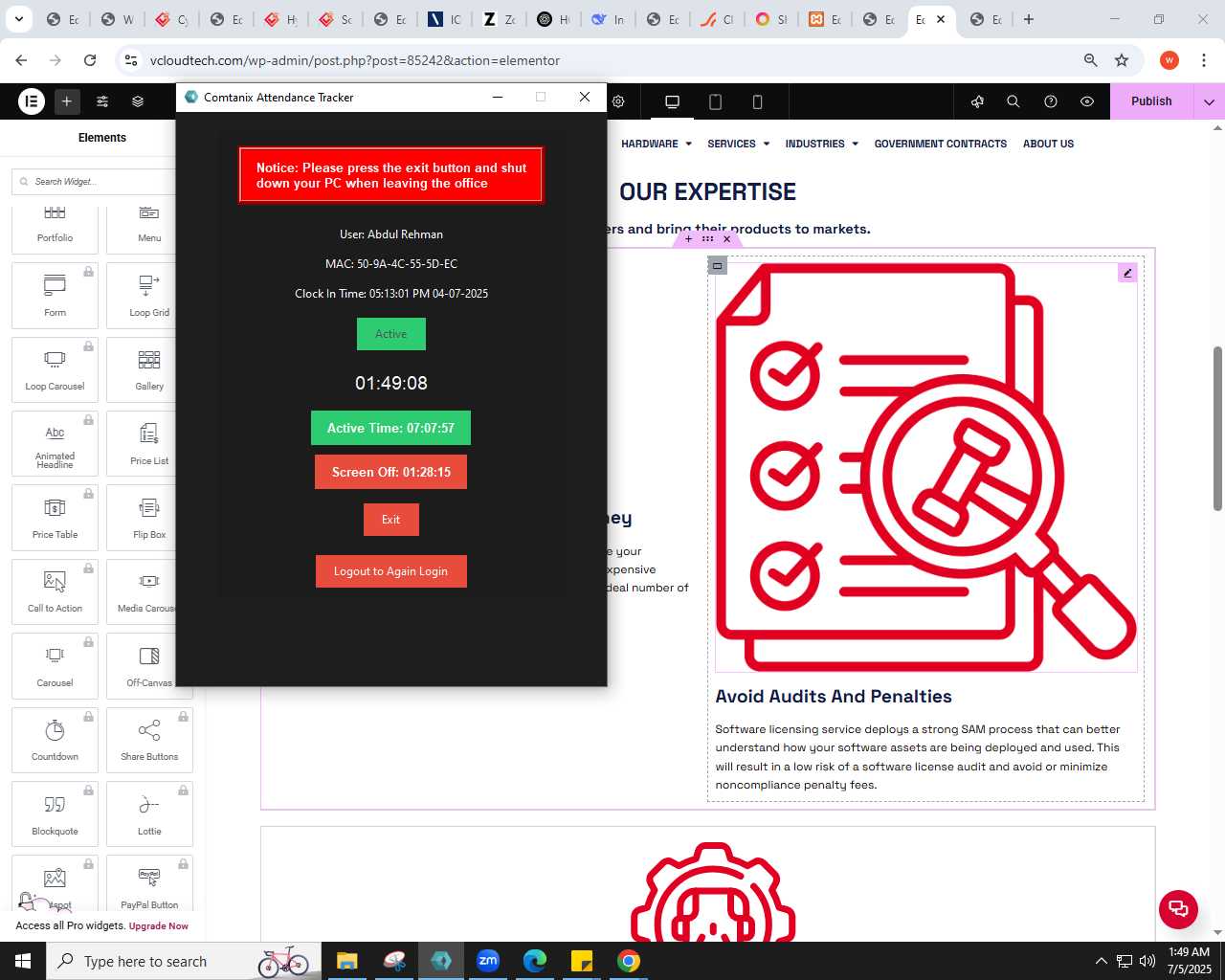
Task: Click the add element plus icon
Action: 67,100
